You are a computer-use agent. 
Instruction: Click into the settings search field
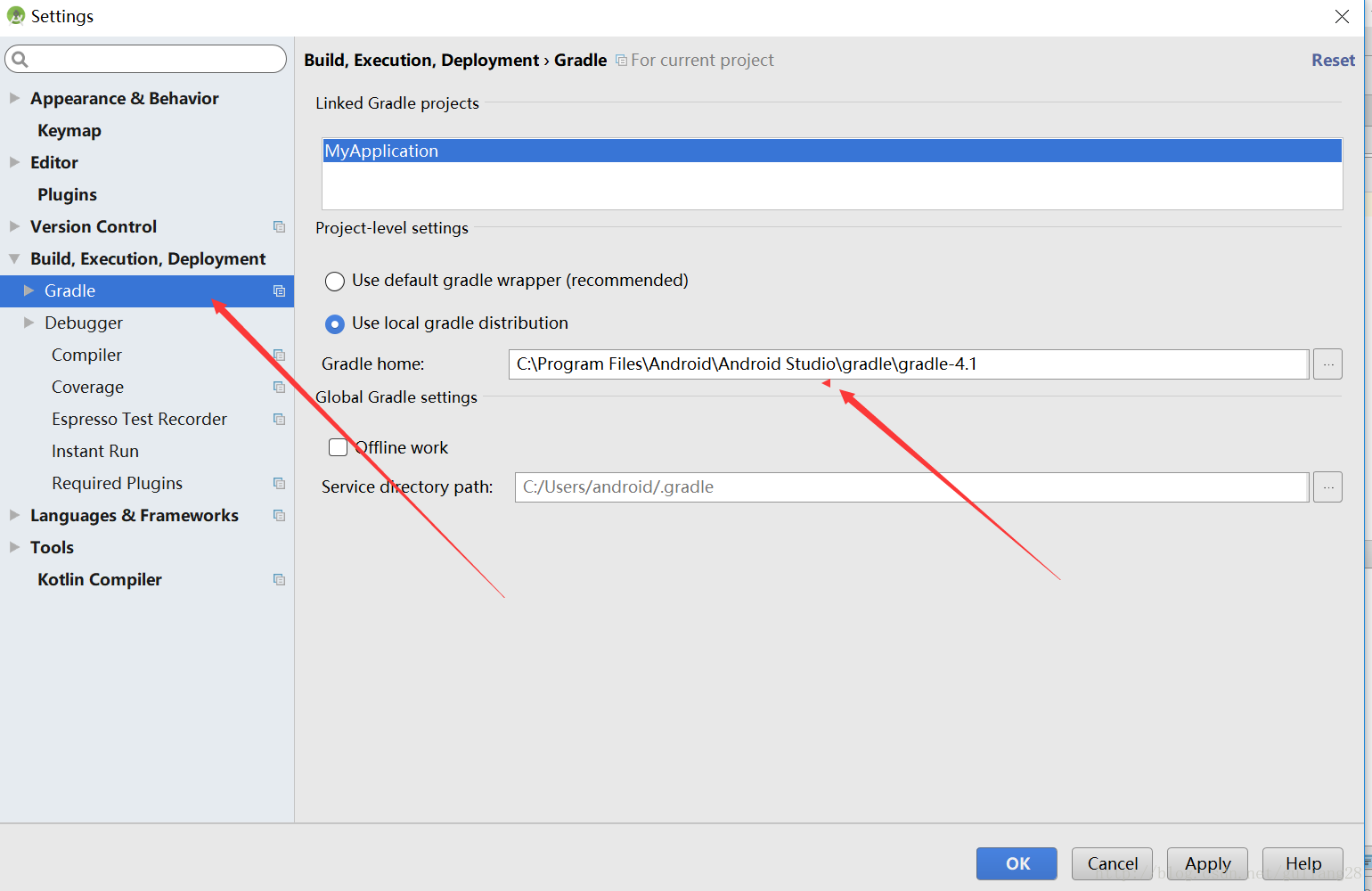145,60
